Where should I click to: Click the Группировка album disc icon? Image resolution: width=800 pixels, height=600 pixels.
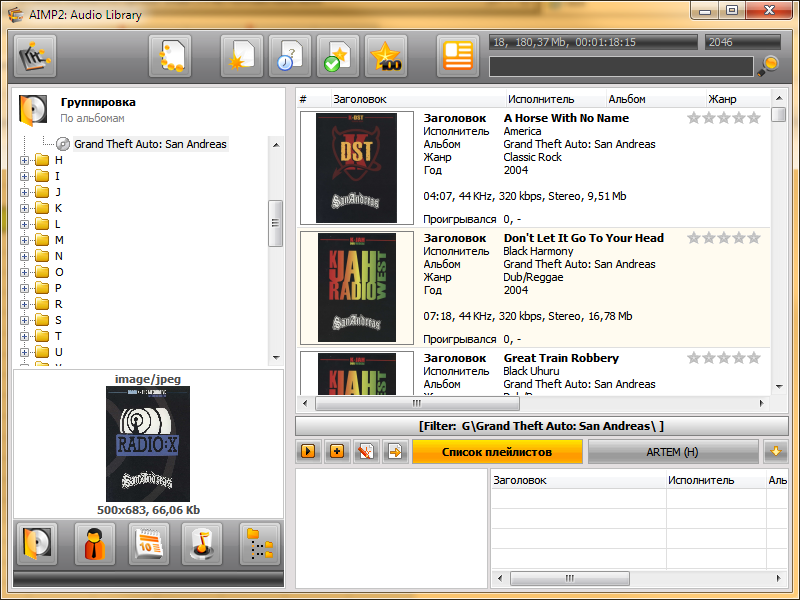[x=33, y=109]
